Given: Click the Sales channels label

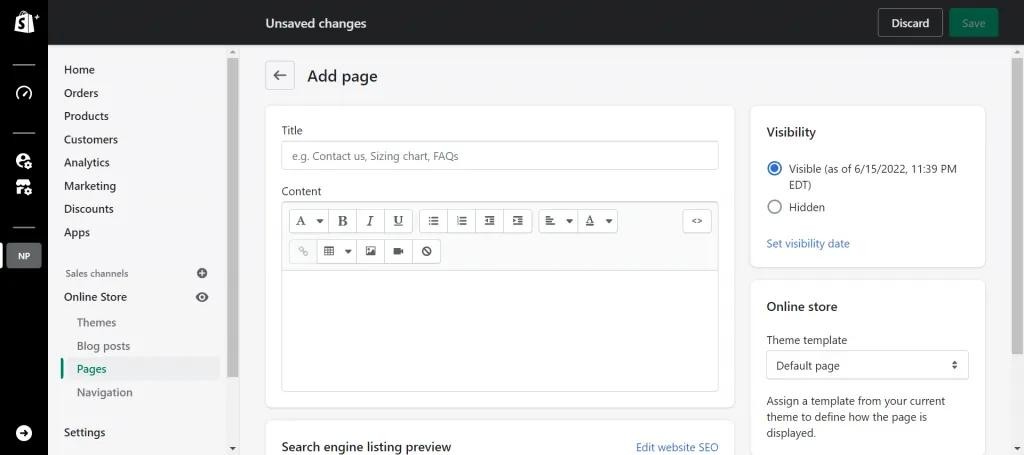Looking at the screenshot, I should 97,274.
